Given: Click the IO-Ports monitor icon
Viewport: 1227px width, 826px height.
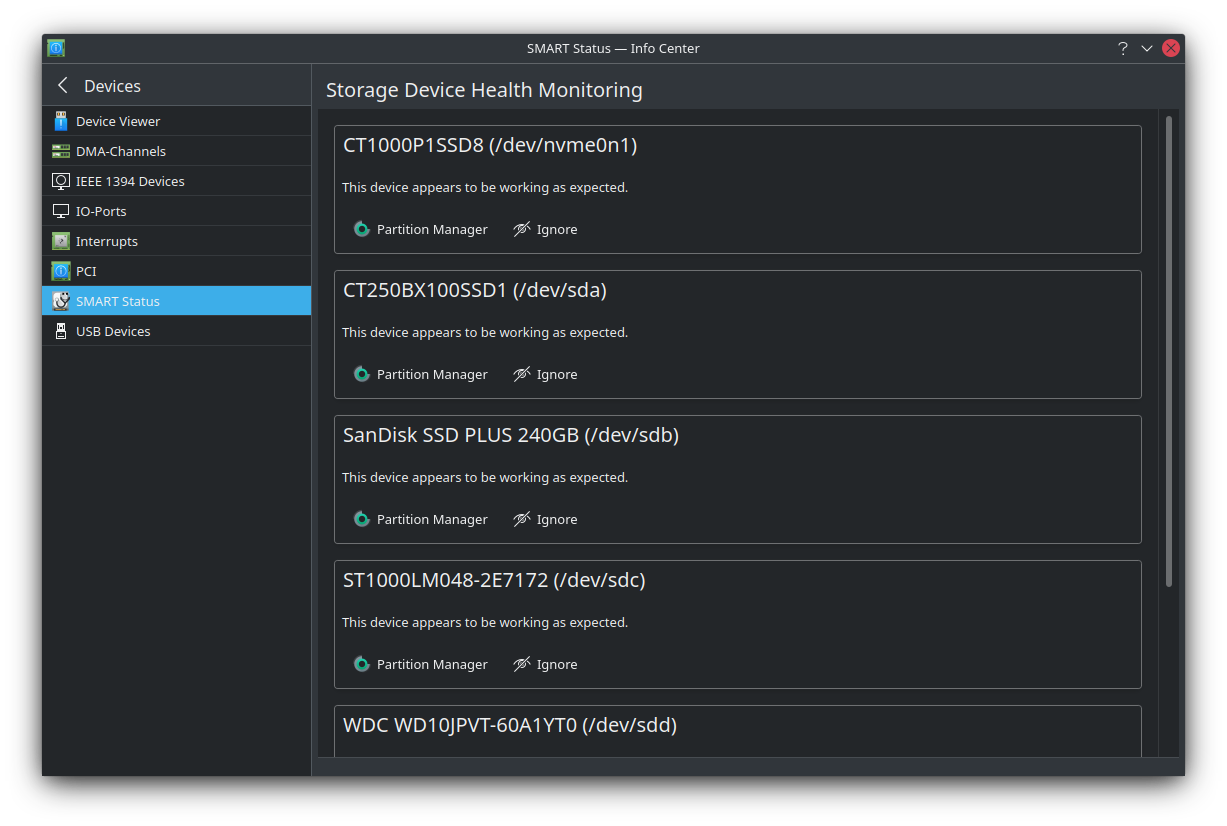Looking at the screenshot, I should (61, 211).
